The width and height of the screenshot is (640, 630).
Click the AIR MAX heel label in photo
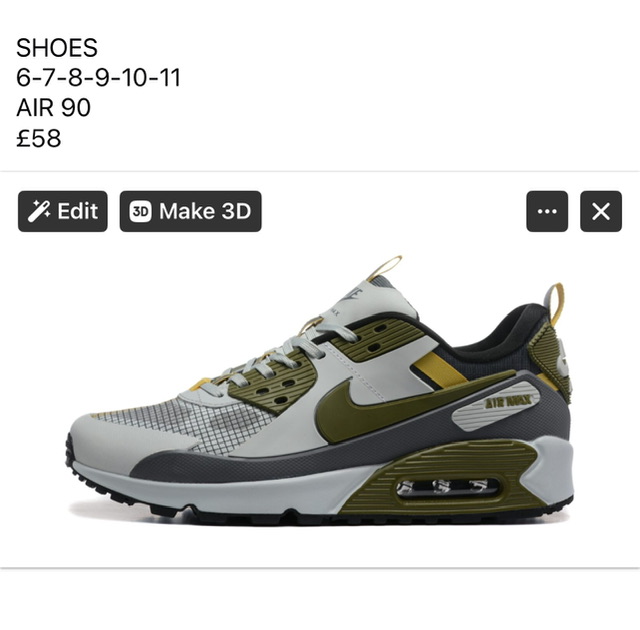pyautogui.click(x=508, y=402)
